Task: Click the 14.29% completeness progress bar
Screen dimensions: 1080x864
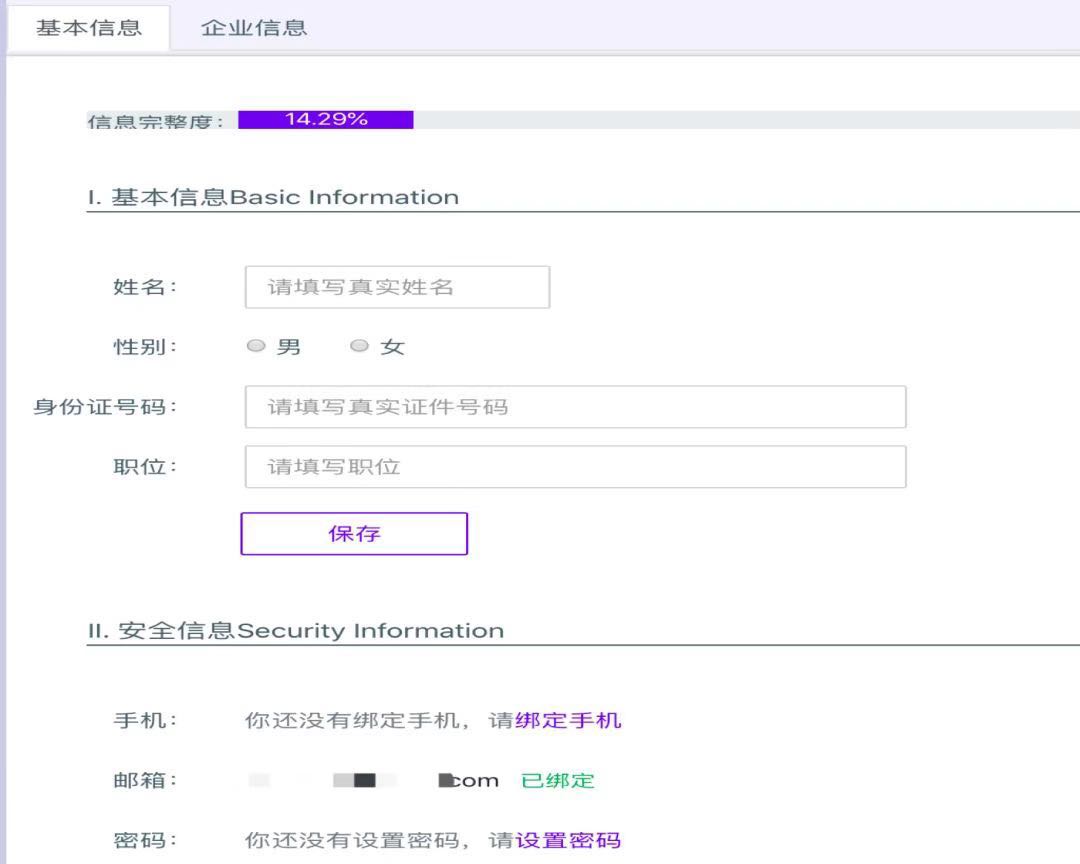Action: point(326,120)
